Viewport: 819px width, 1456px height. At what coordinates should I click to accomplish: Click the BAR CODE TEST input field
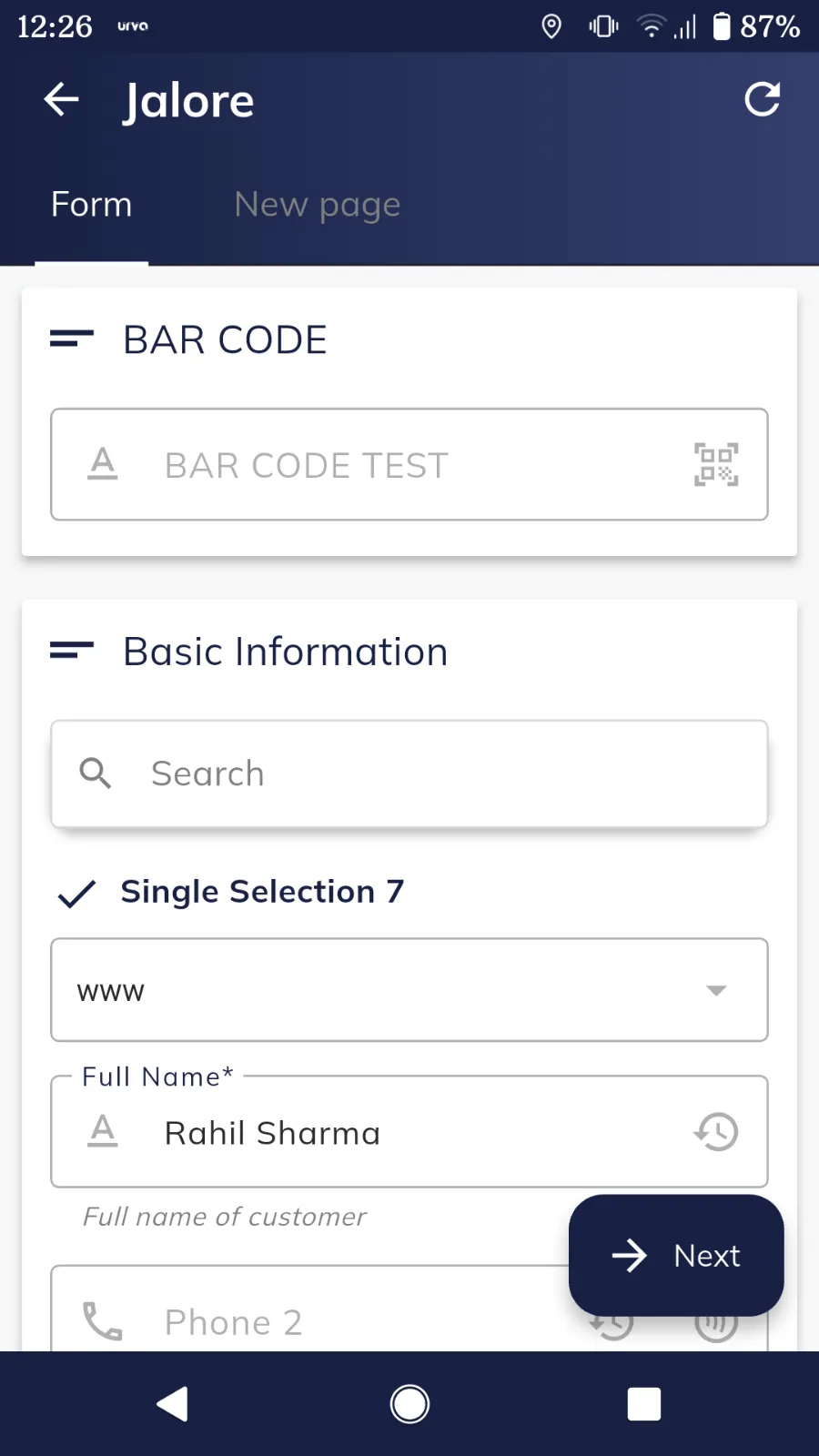tap(400, 465)
